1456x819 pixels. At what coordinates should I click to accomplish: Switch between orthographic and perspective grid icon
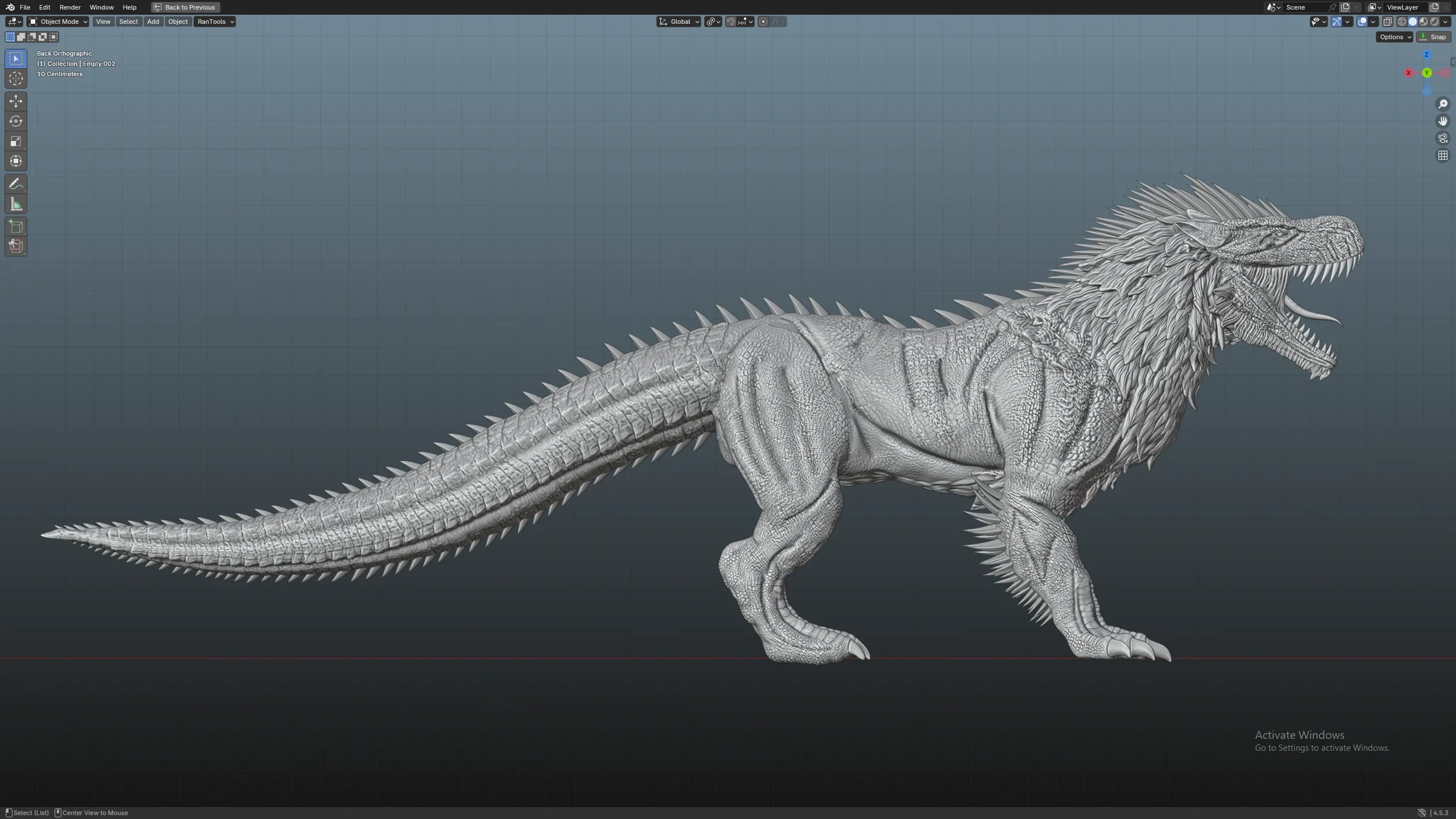click(1442, 156)
